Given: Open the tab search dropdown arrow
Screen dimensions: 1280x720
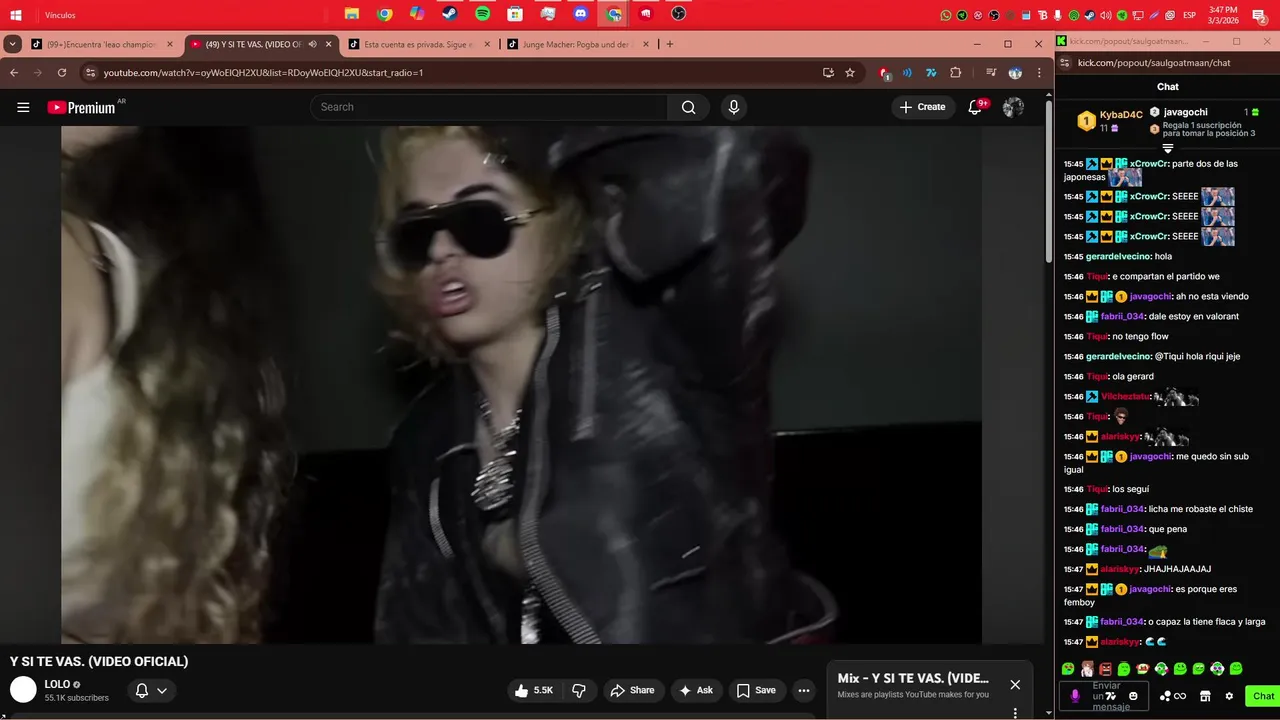Looking at the screenshot, I should 12,44.
